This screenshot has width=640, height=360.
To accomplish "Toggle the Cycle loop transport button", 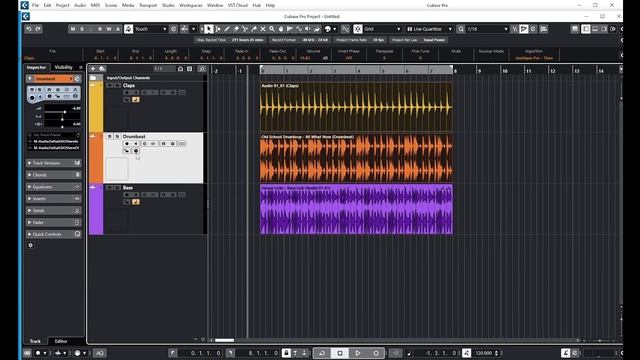I will click(322, 353).
